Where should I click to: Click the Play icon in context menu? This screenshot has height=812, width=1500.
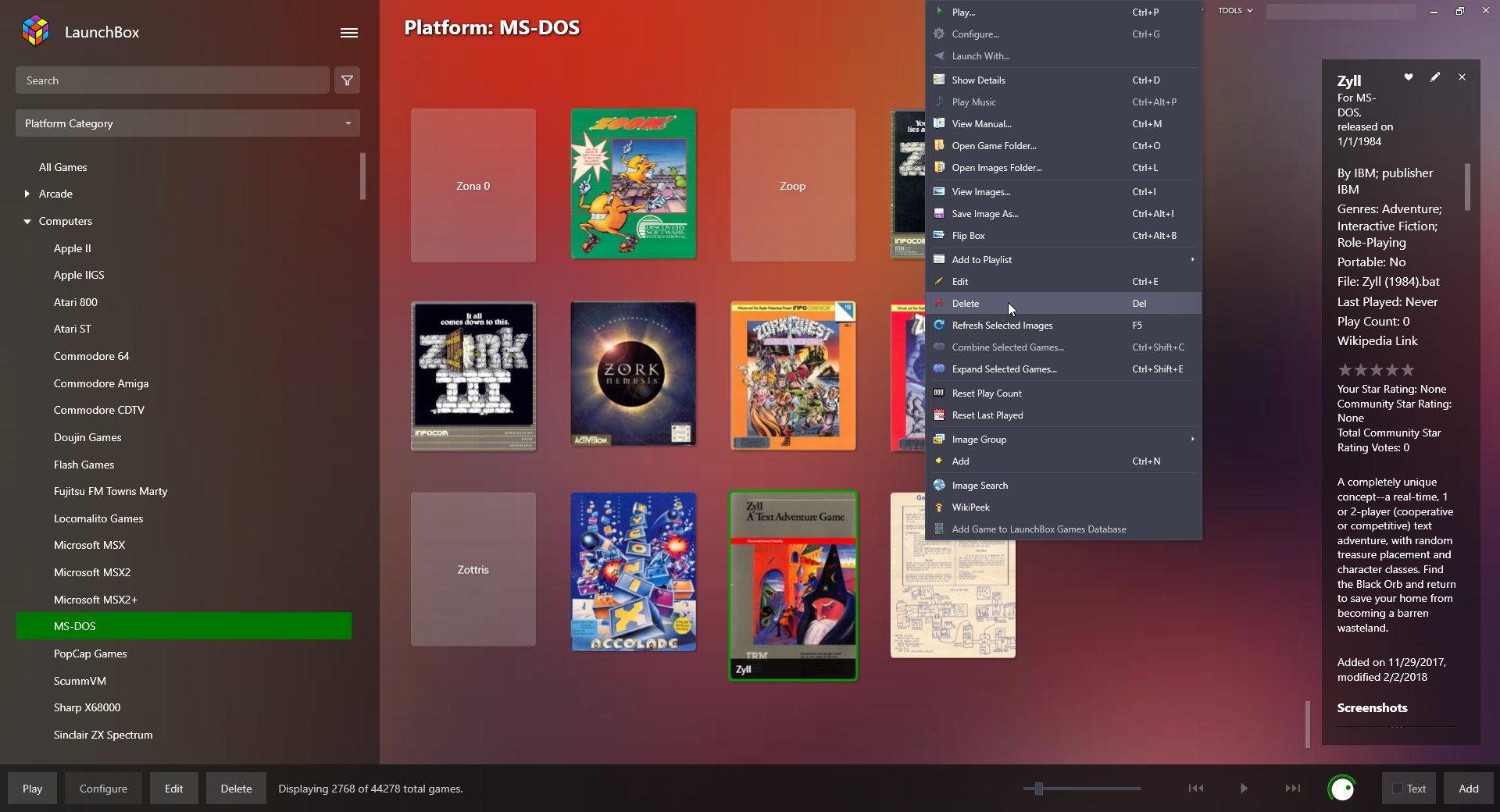pyautogui.click(x=939, y=12)
